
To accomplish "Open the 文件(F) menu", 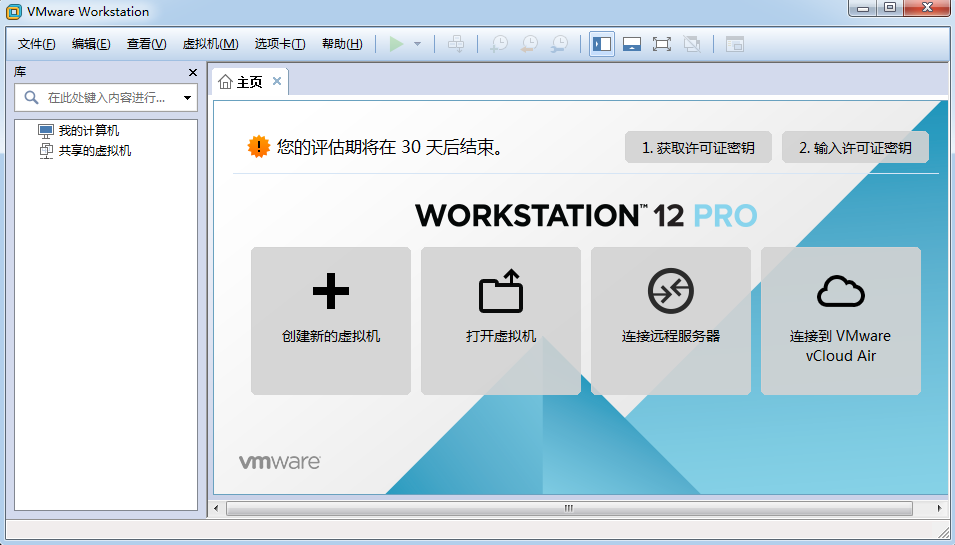I will tap(37, 44).
